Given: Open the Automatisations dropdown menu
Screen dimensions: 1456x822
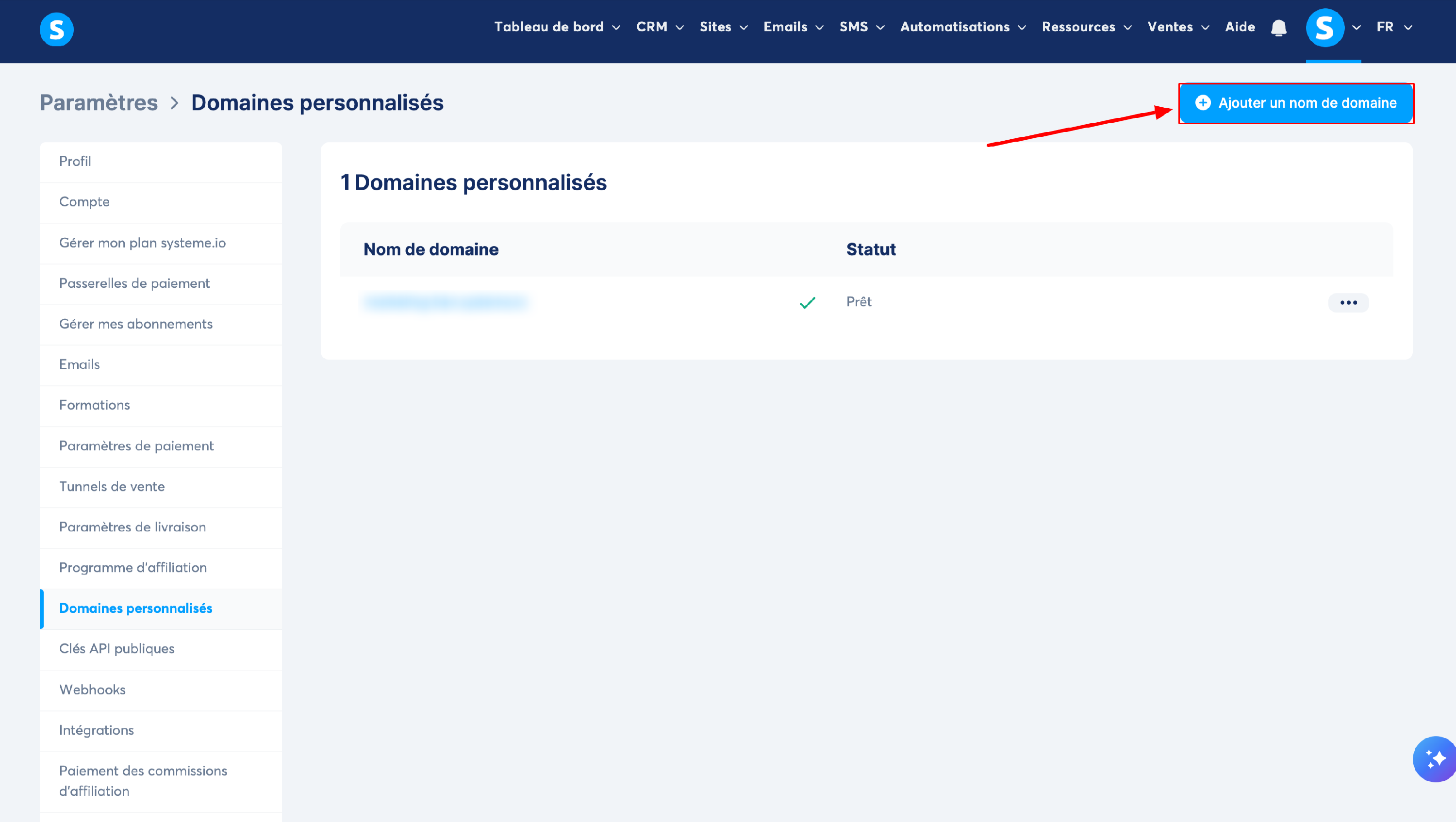Looking at the screenshot, I should click(962, 27).
